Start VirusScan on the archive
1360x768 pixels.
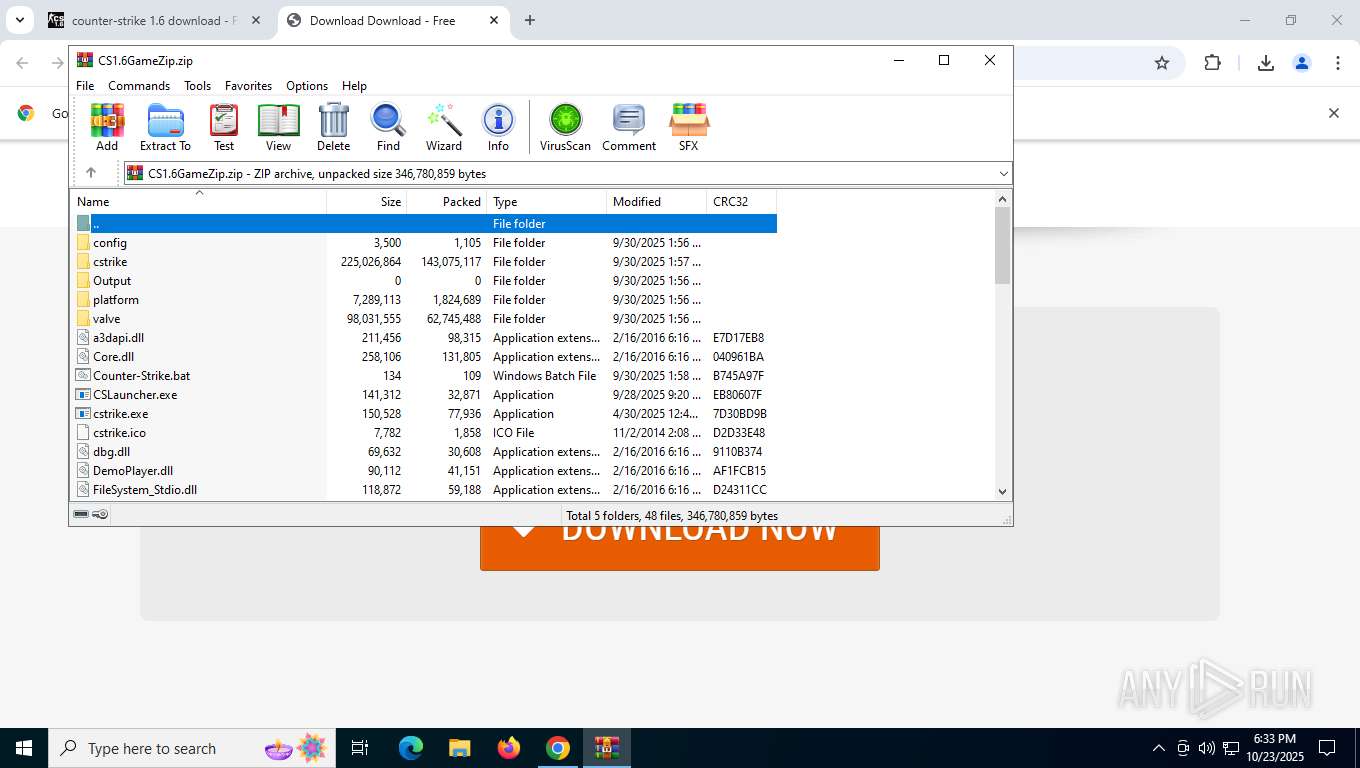coord(565,127)
